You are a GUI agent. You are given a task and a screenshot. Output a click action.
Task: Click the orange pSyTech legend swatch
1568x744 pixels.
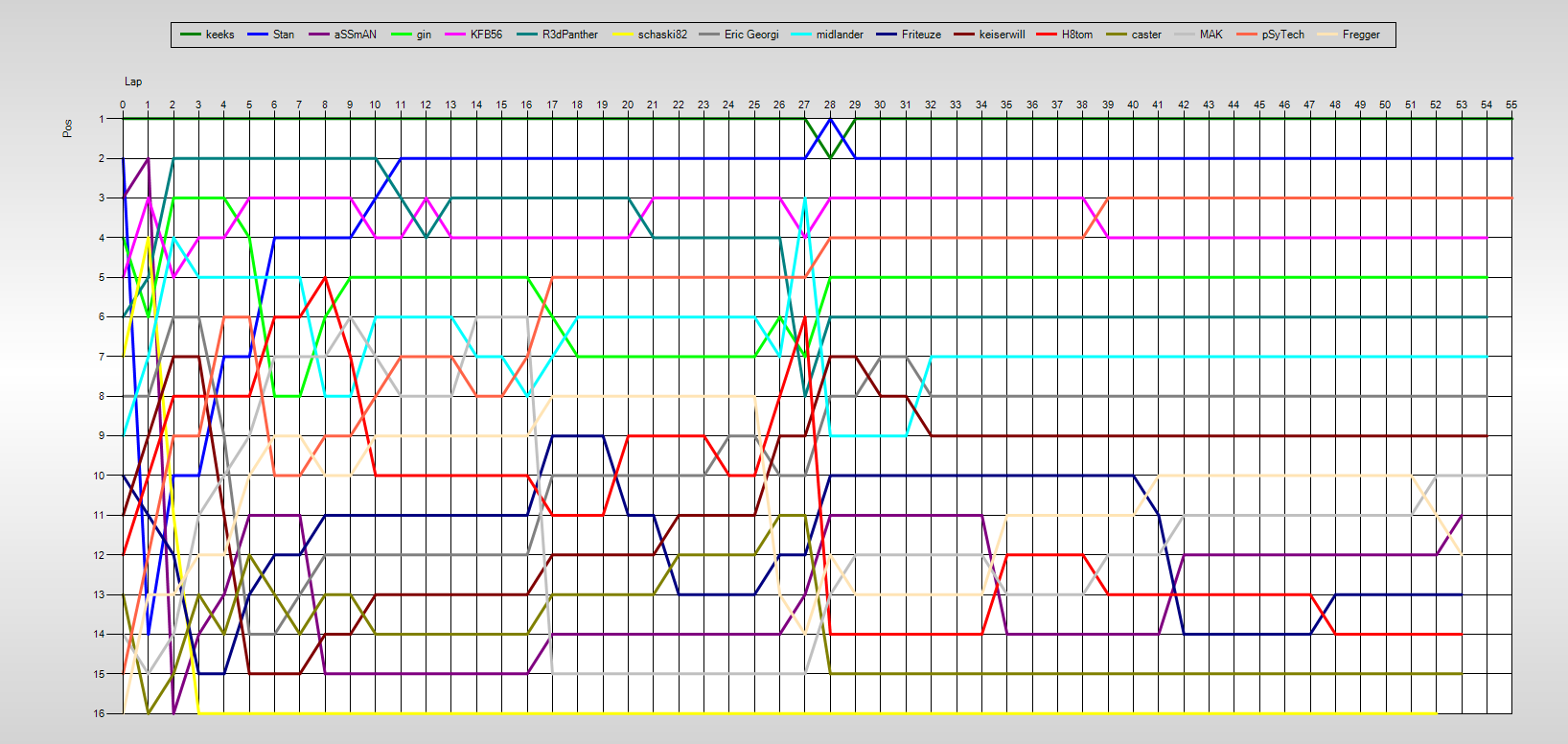tap(1246, 35)
